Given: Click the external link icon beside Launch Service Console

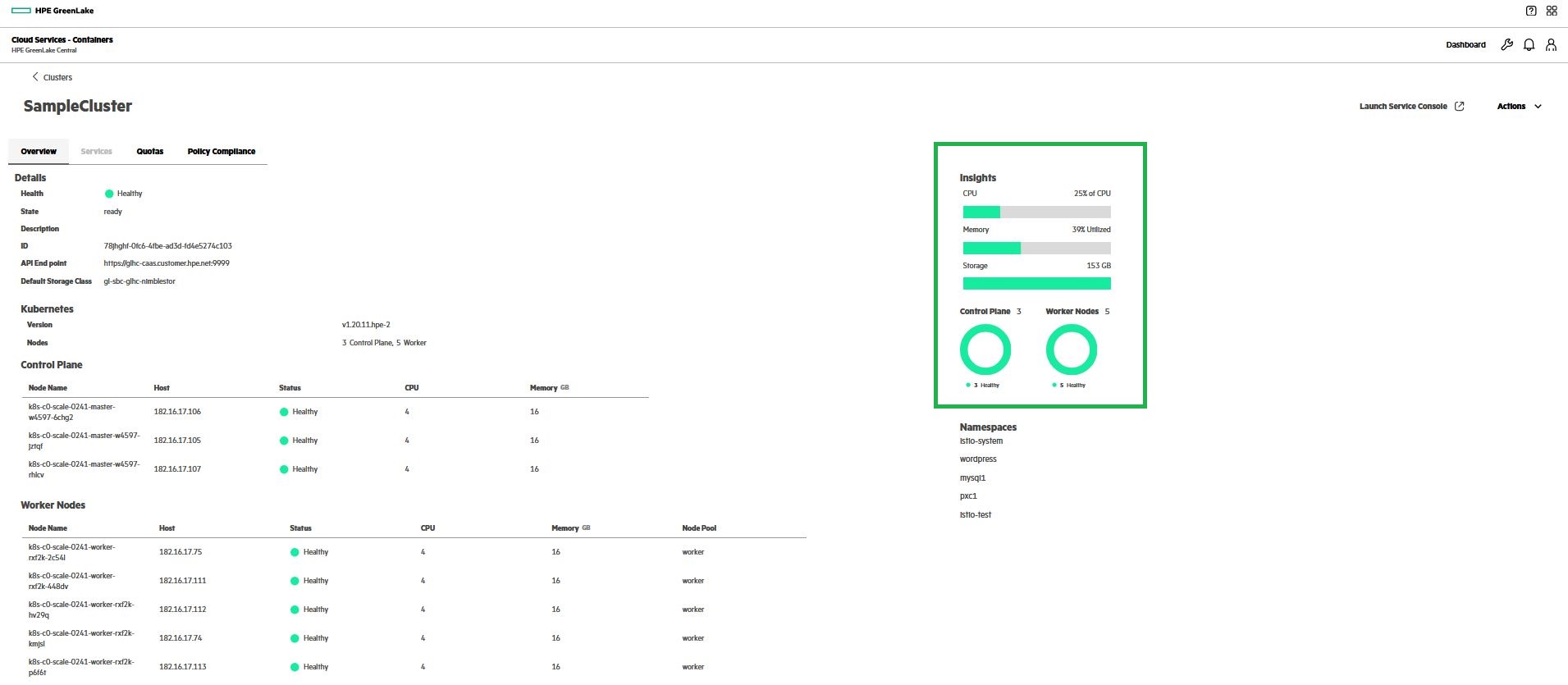Looking at the screenshot, I should click(1459, 107).
